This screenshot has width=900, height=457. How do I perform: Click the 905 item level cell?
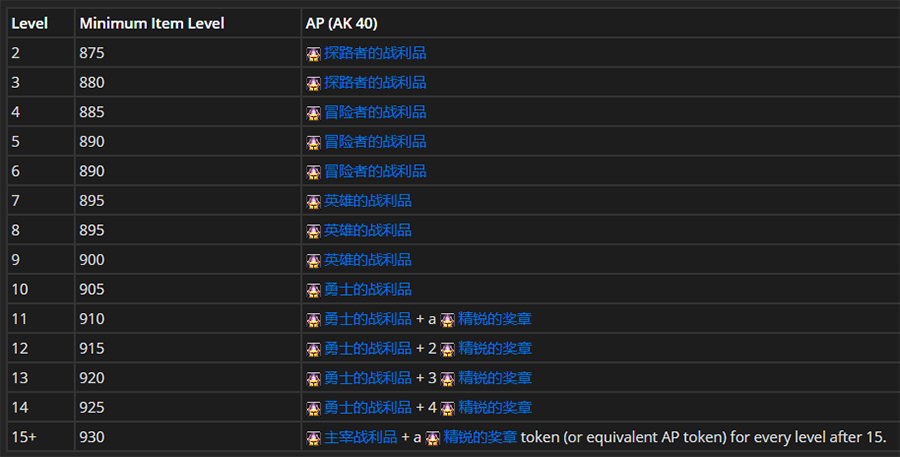click(188, 289)
